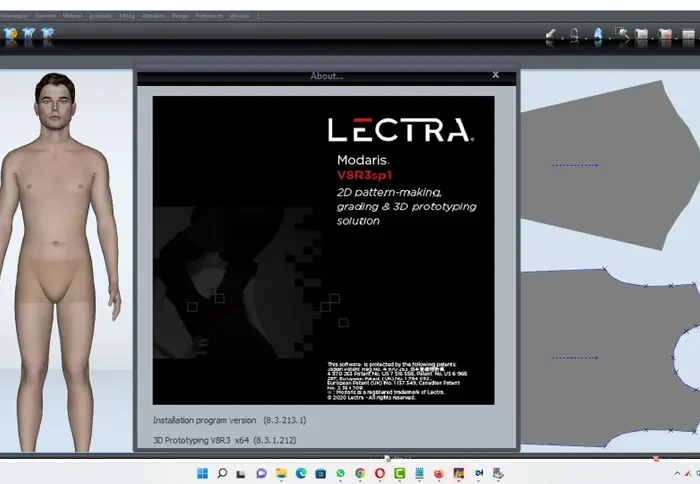Click the garment icon with yellow badge
Viewport: 700px width, 484px height.
10,35
